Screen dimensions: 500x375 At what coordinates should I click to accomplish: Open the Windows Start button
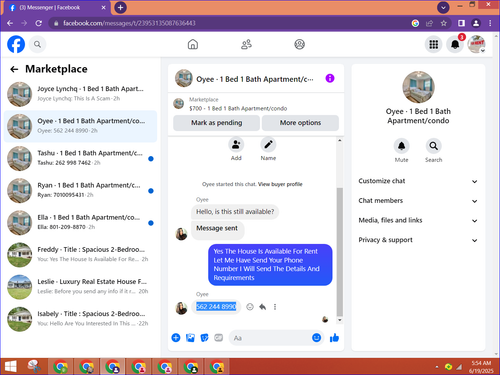11,367
